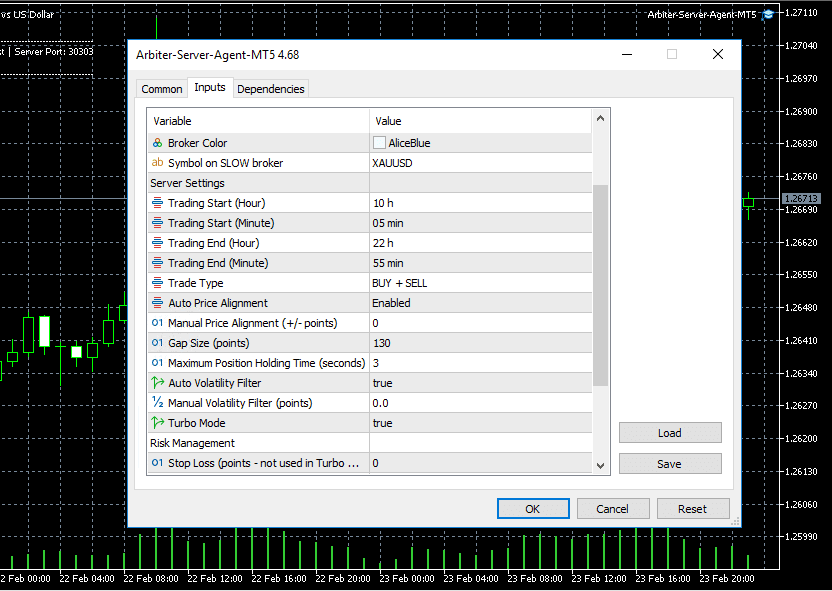Image resolution: width=832 pixels, height=591 pixels.
Task: Click the enum icon next to Trading End (Hour)
Action: click(x=158, y=243)
